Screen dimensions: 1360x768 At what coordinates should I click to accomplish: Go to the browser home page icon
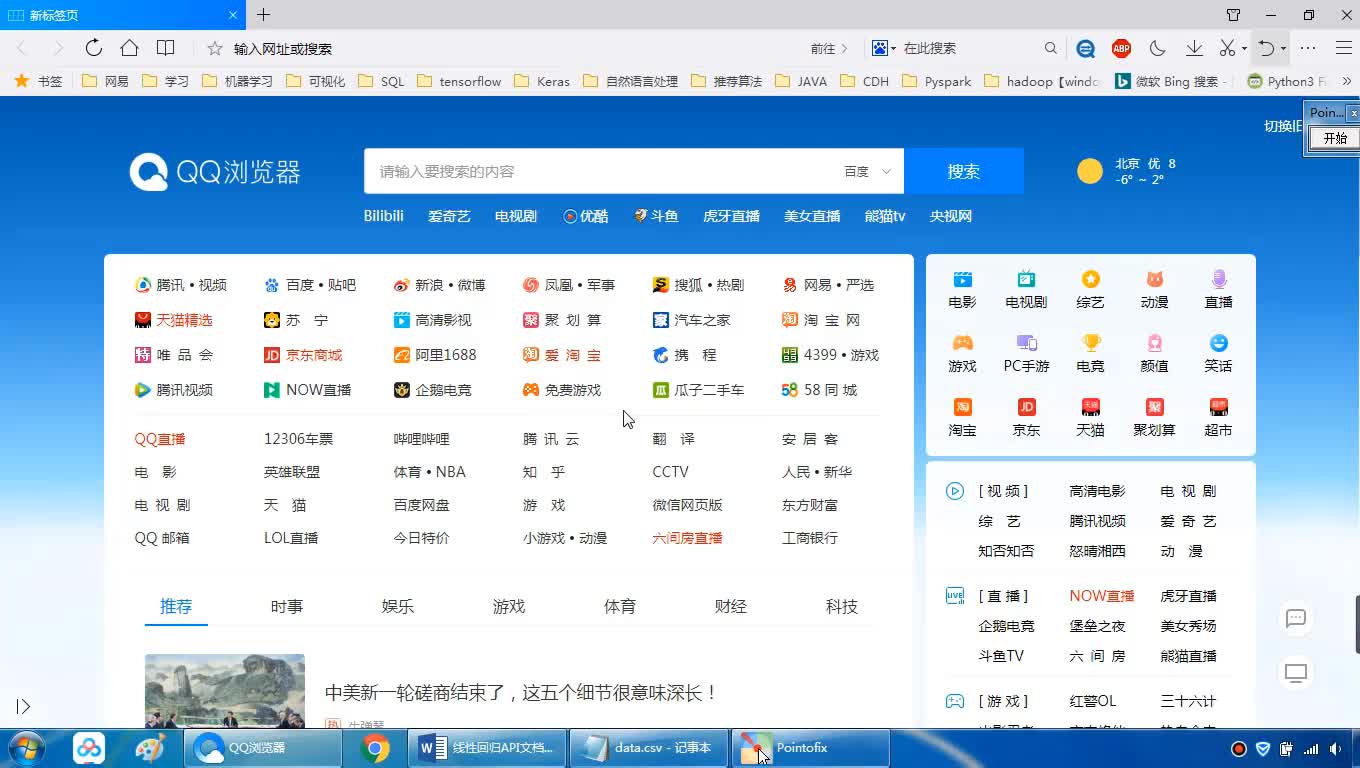[129, 48]
